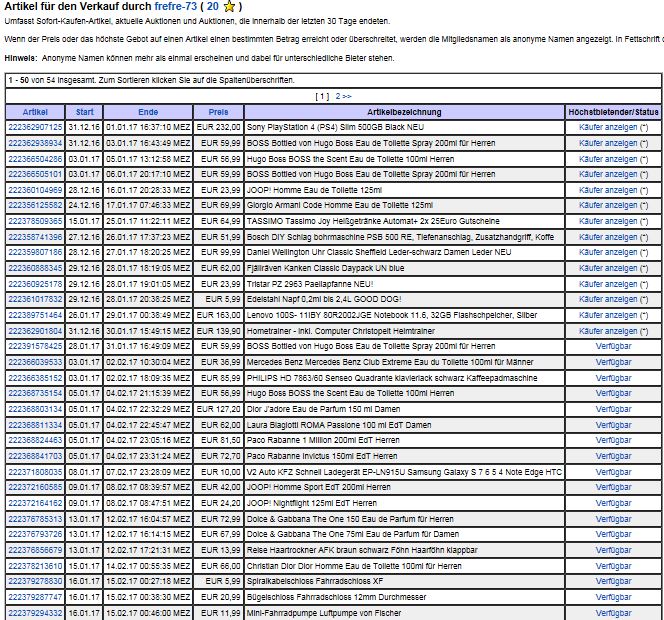Image resolution: width=664 pixels, height=620 pixels.
Task: Open article 222359807186
Action: pyautogui.click(x=35, y=252)
